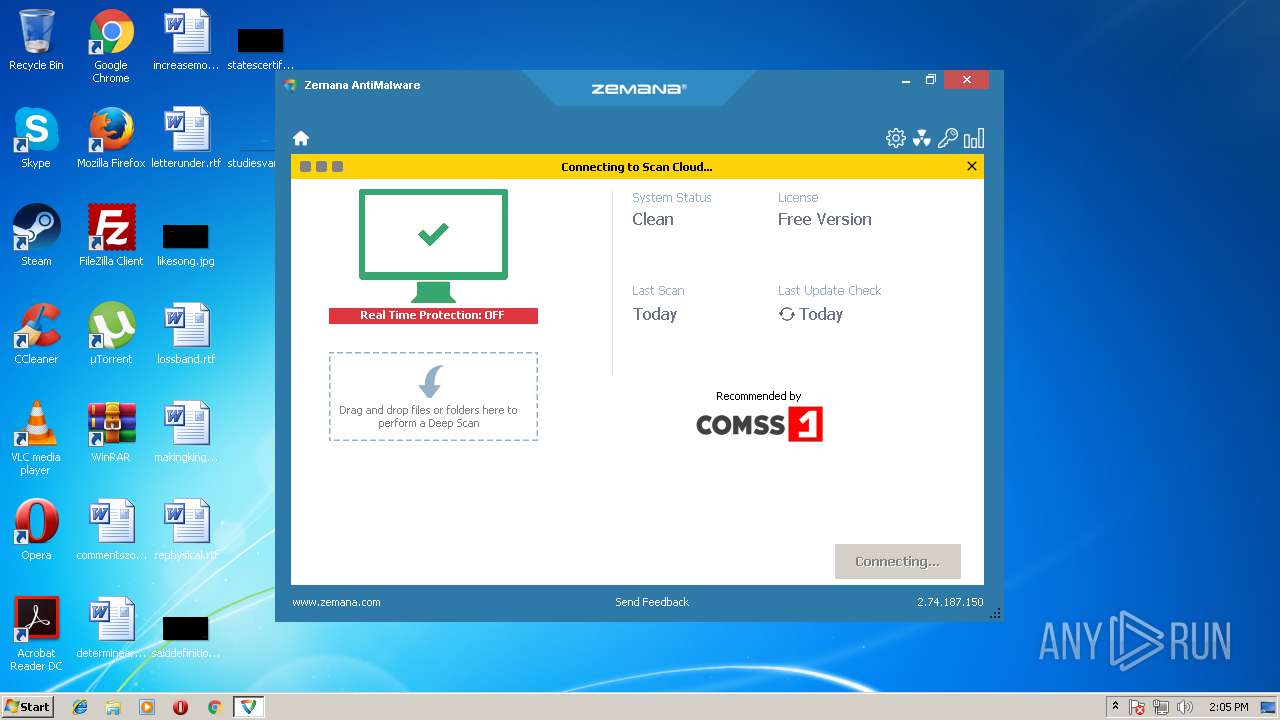
Task: Open the volume speaker tray icon
Action: 1185,707
